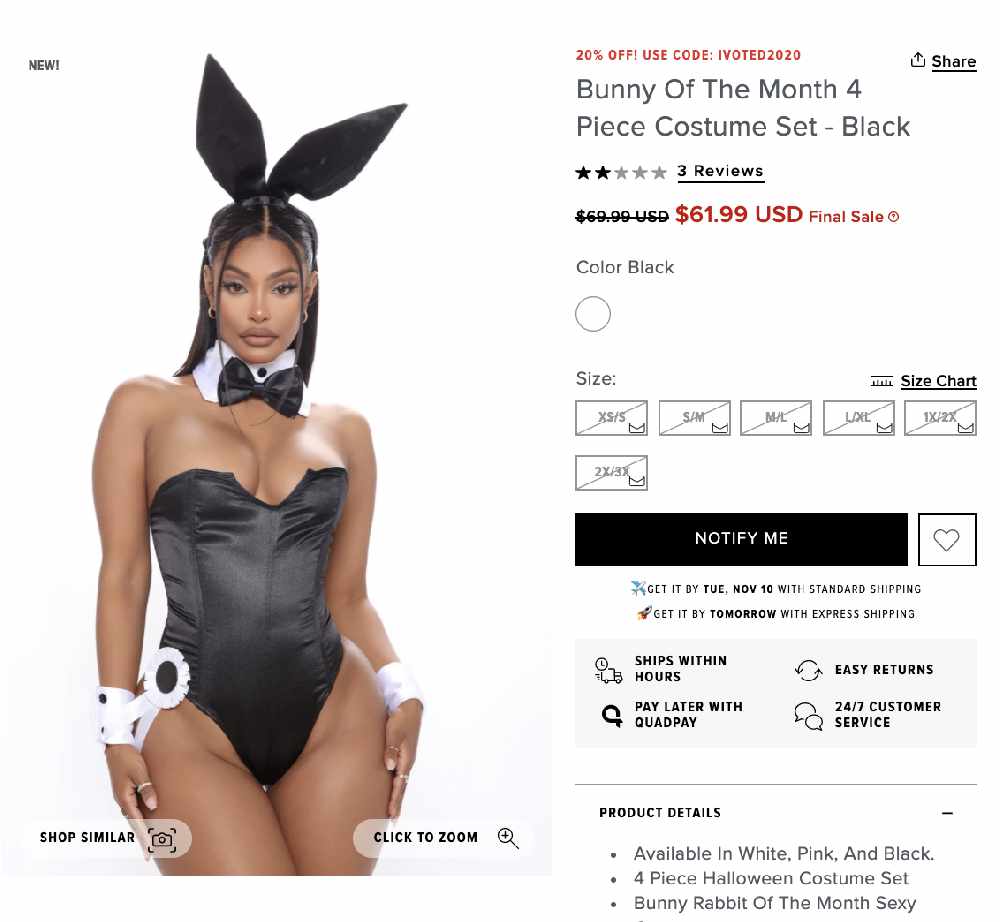
Task: Click the Shop Similar button
Action: [x=107, y=838]
